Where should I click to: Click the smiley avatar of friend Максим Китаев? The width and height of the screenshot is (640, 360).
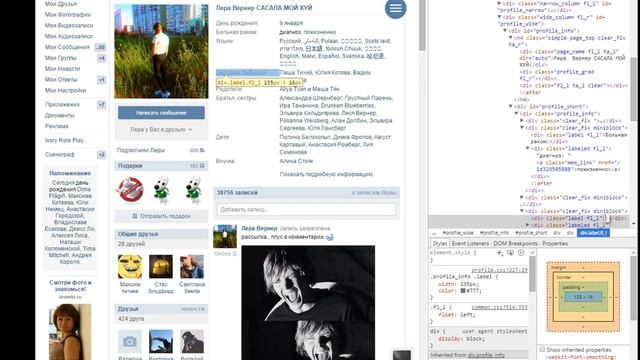pos(130,267)
